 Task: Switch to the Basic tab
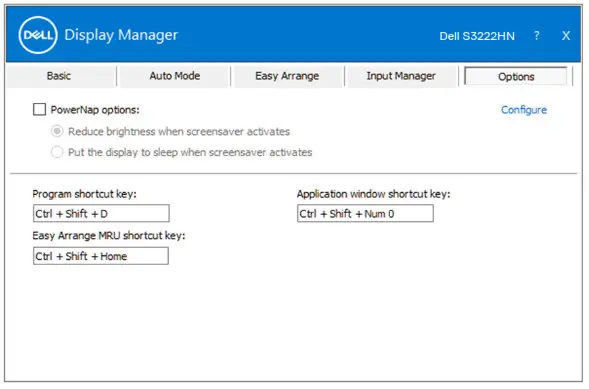click(59, 76)
